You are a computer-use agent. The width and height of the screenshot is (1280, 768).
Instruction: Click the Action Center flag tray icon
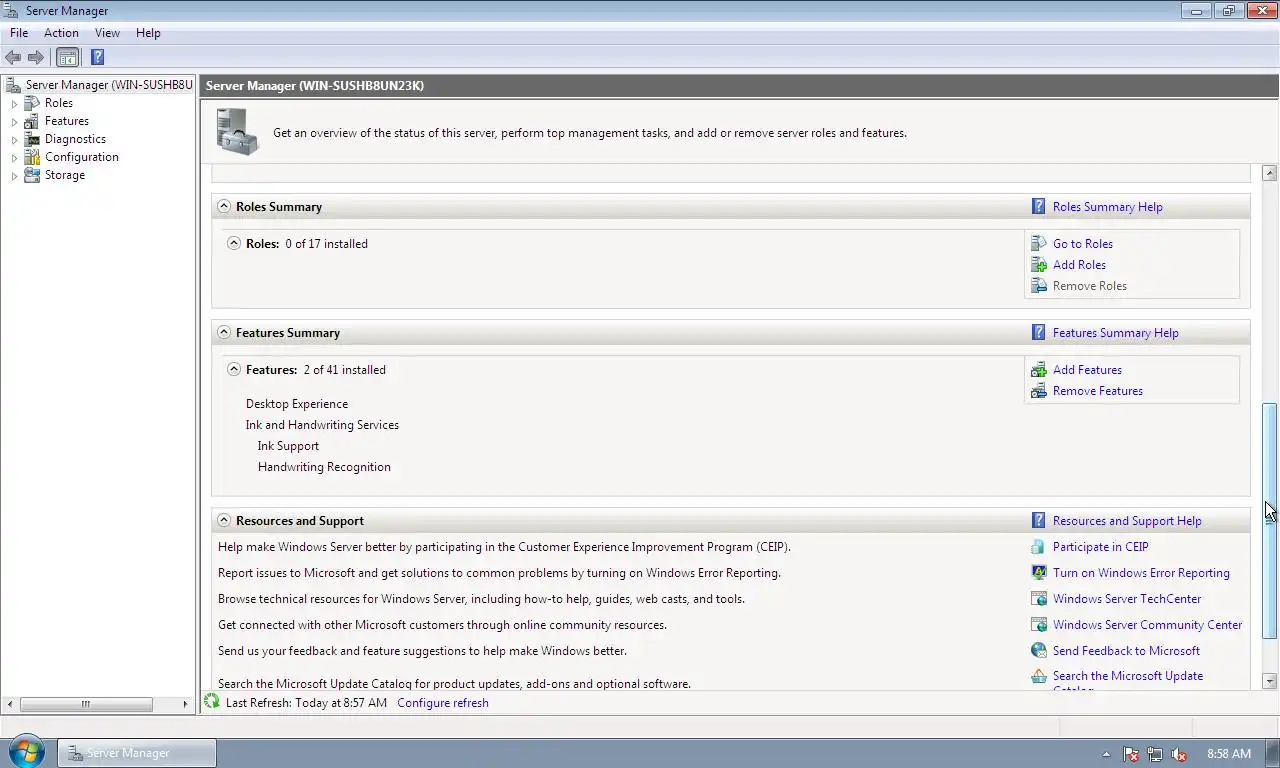pyautogui.click(x=1131, y=754)
